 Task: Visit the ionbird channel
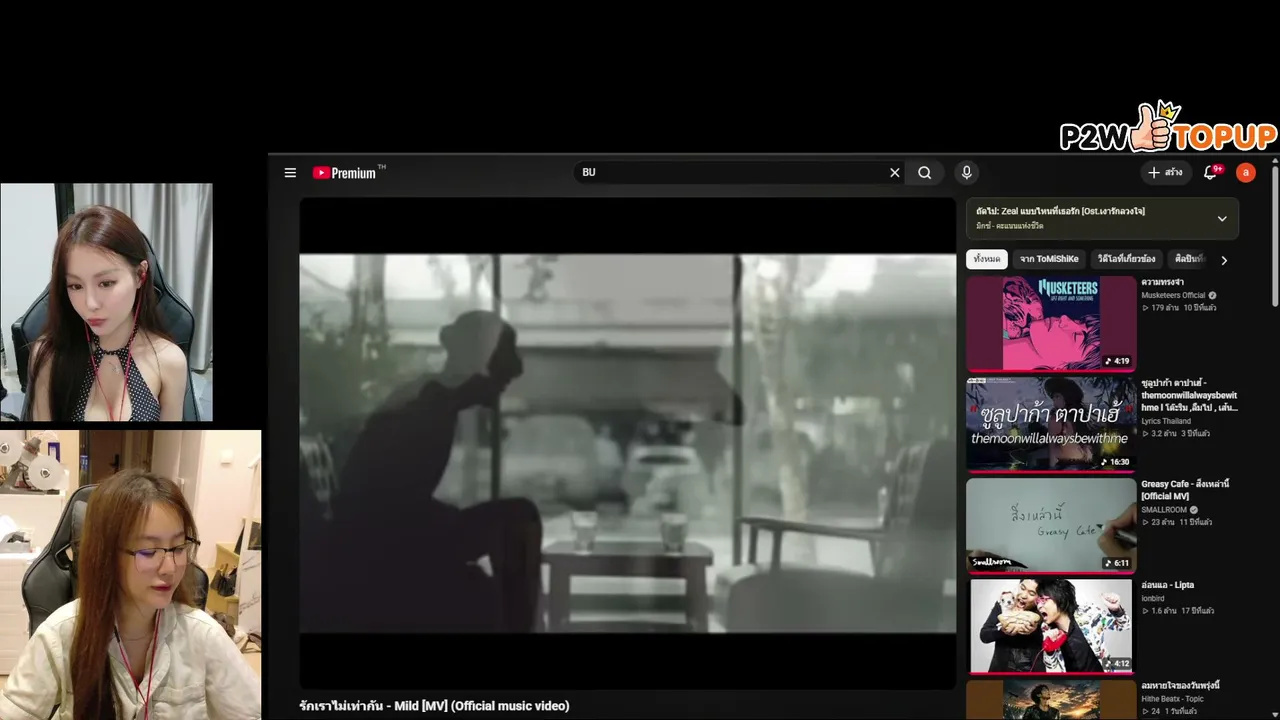[x=1153, y=599]
